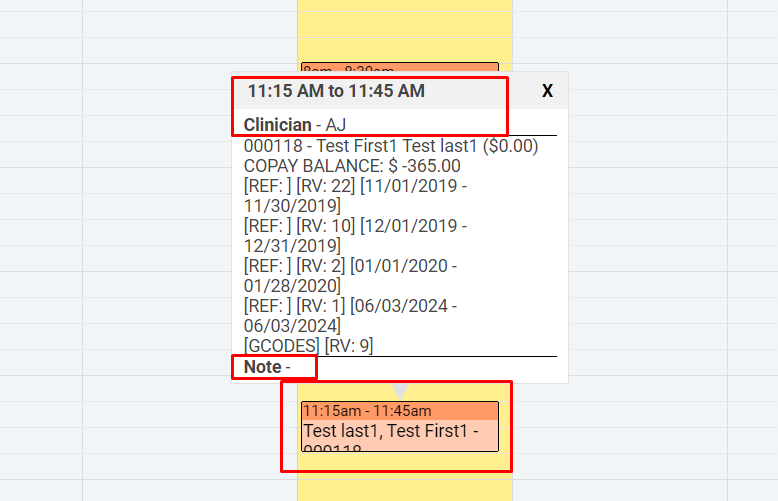This screenshot has width=778, height=501.
Task: Open patient 000118 - Test First1 Test last1
Action: pos(391,146)
